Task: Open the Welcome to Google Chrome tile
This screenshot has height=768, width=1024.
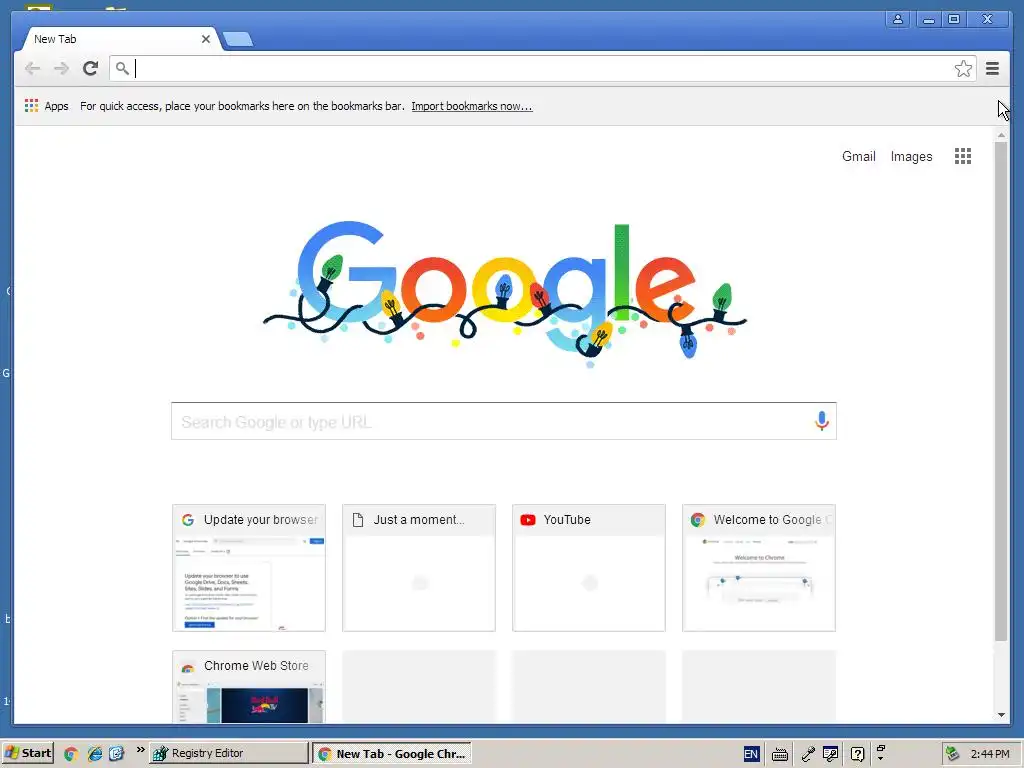Action: coord(758,568)
